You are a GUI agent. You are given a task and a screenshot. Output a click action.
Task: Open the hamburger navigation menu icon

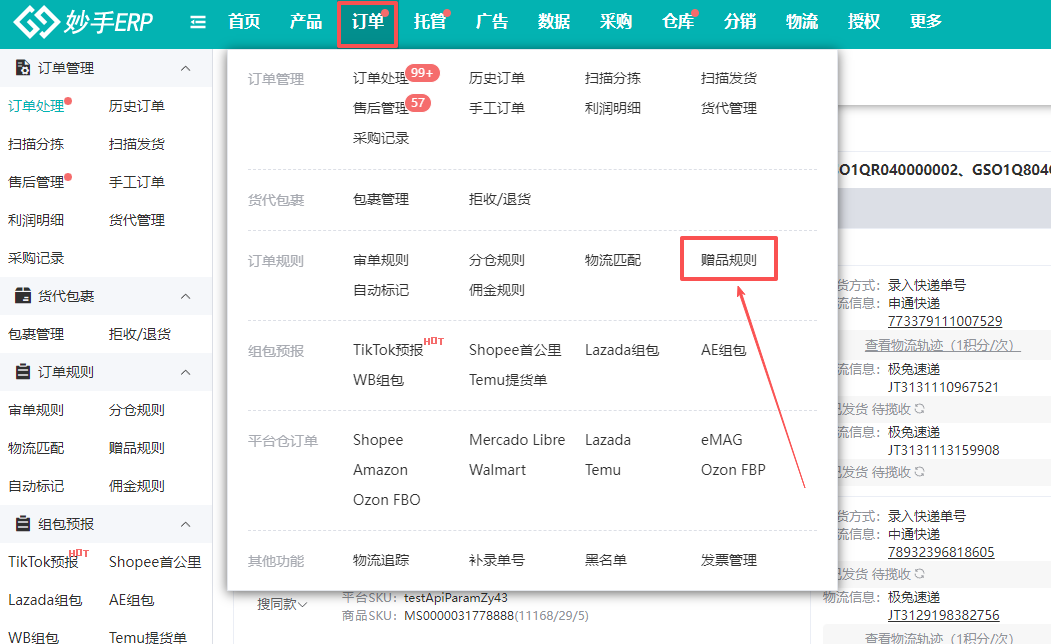197,21
